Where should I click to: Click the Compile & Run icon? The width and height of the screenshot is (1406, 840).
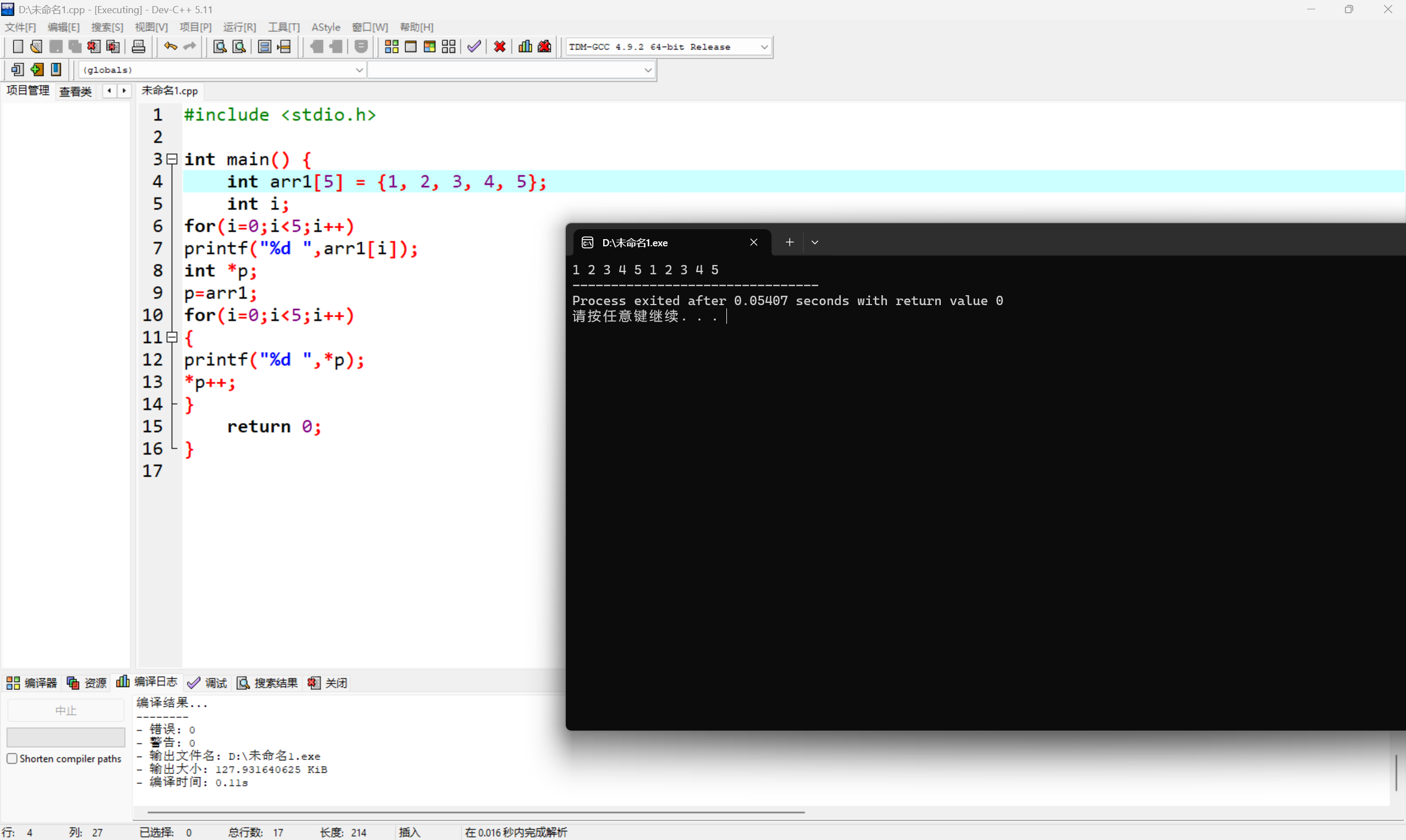tap(429, 46)
